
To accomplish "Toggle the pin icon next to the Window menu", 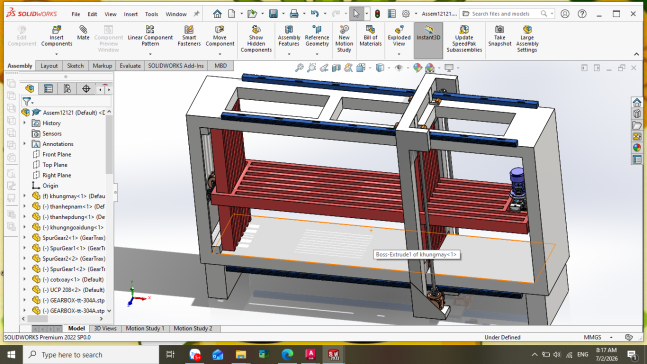I will 196,14.
